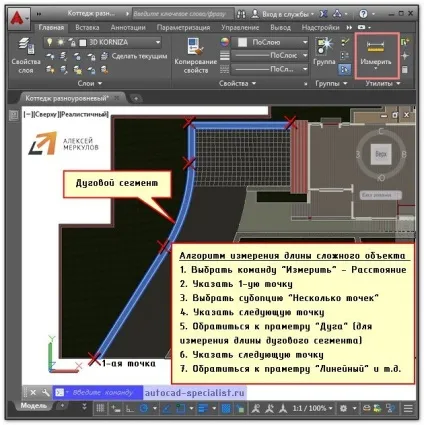Click the Верх face of ViewCube
The width and height of the screenshot is (424, 425).
coord(381,154)
